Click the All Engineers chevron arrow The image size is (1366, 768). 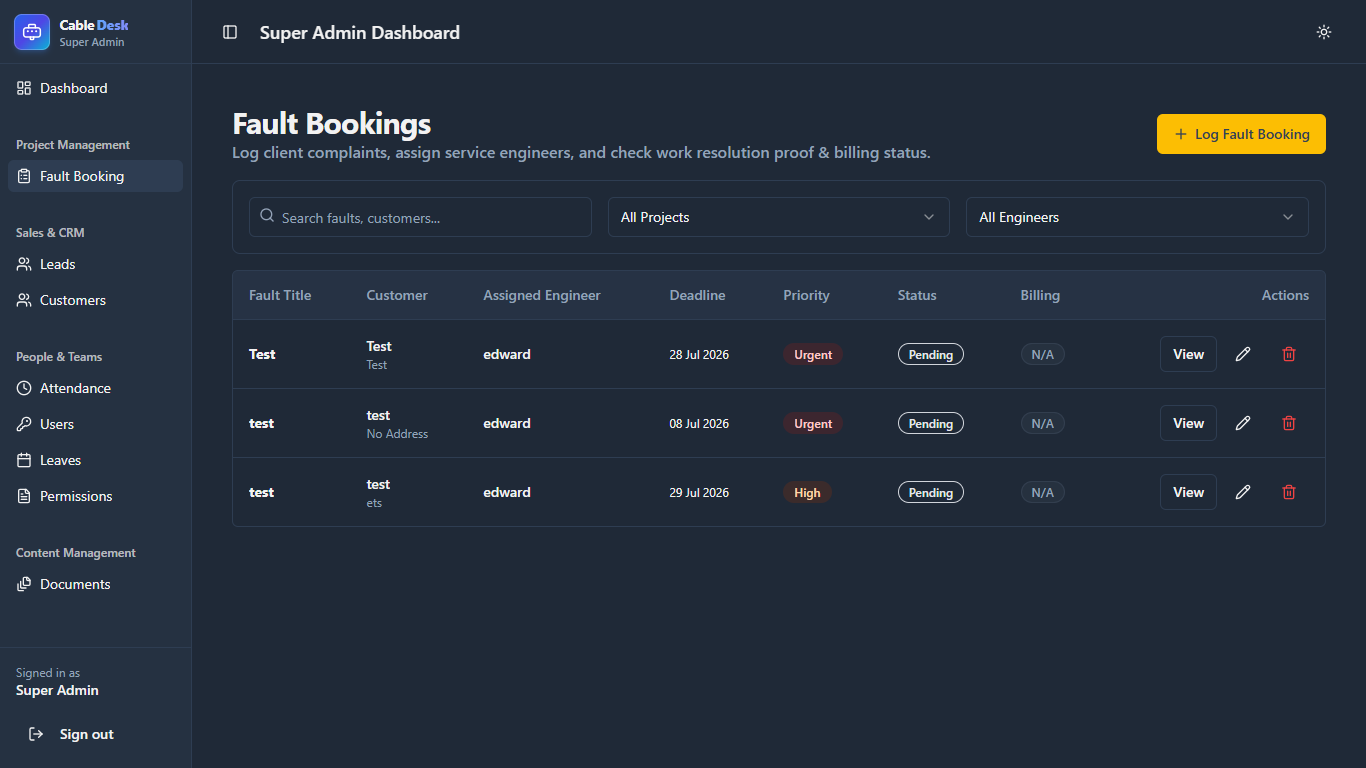1288,217
